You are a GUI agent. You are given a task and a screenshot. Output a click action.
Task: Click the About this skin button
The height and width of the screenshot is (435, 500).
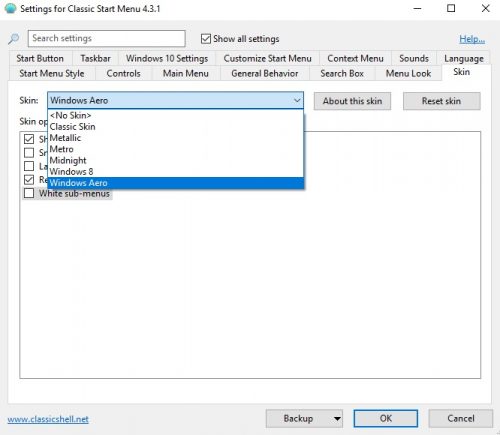click(352, 101)
